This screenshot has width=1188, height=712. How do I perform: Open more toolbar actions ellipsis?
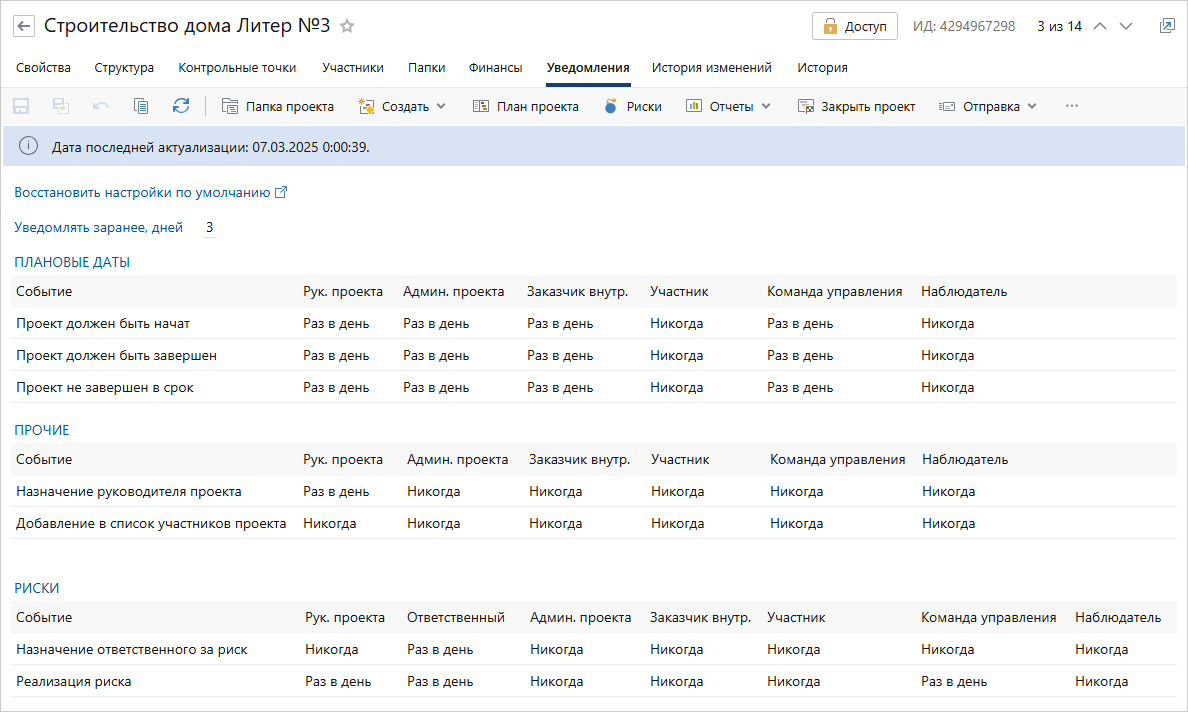[x=1071, y=106]
